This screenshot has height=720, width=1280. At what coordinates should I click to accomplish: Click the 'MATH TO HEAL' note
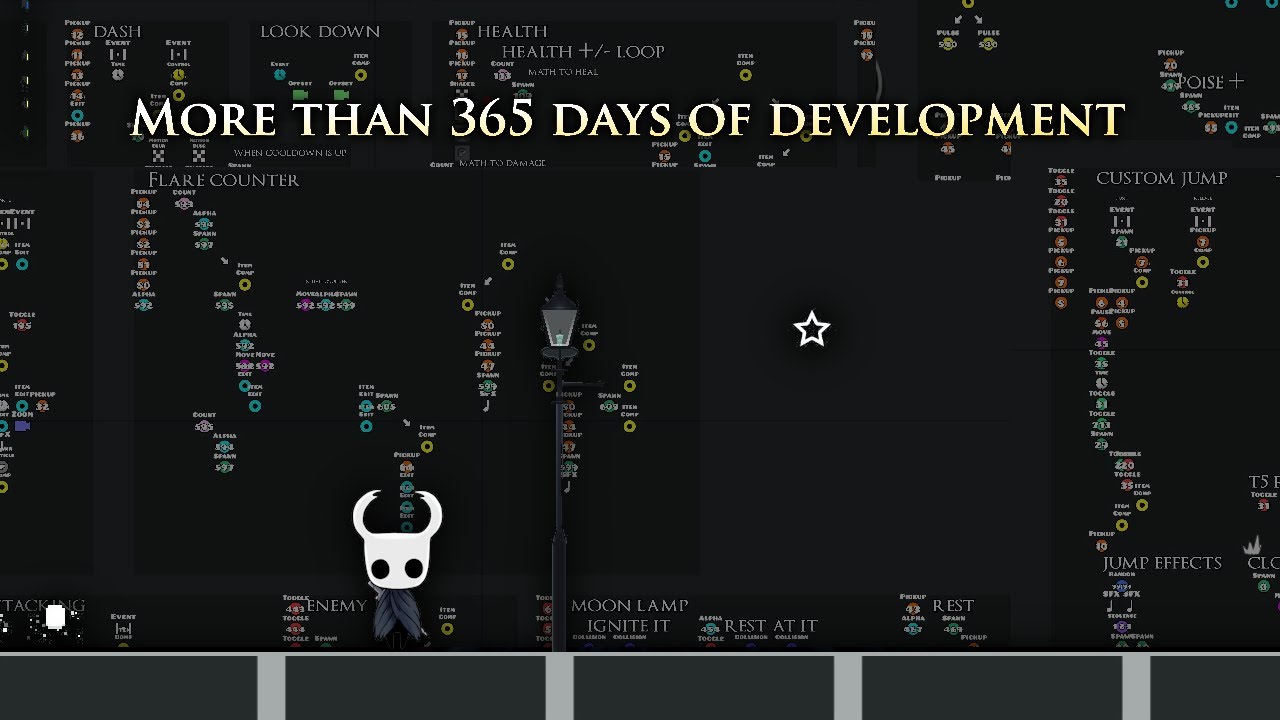[563, 72]
